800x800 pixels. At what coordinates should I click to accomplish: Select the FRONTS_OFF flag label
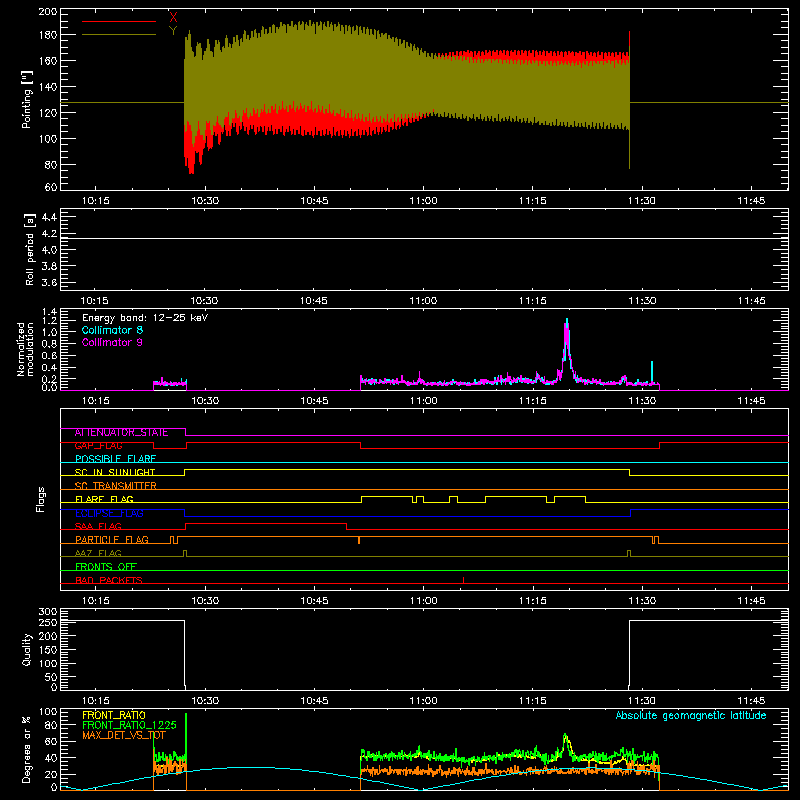(x=106, y=567)
